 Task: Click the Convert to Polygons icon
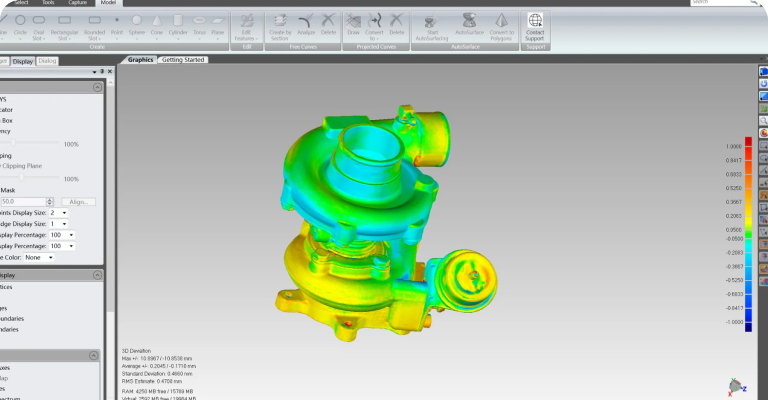501,24
